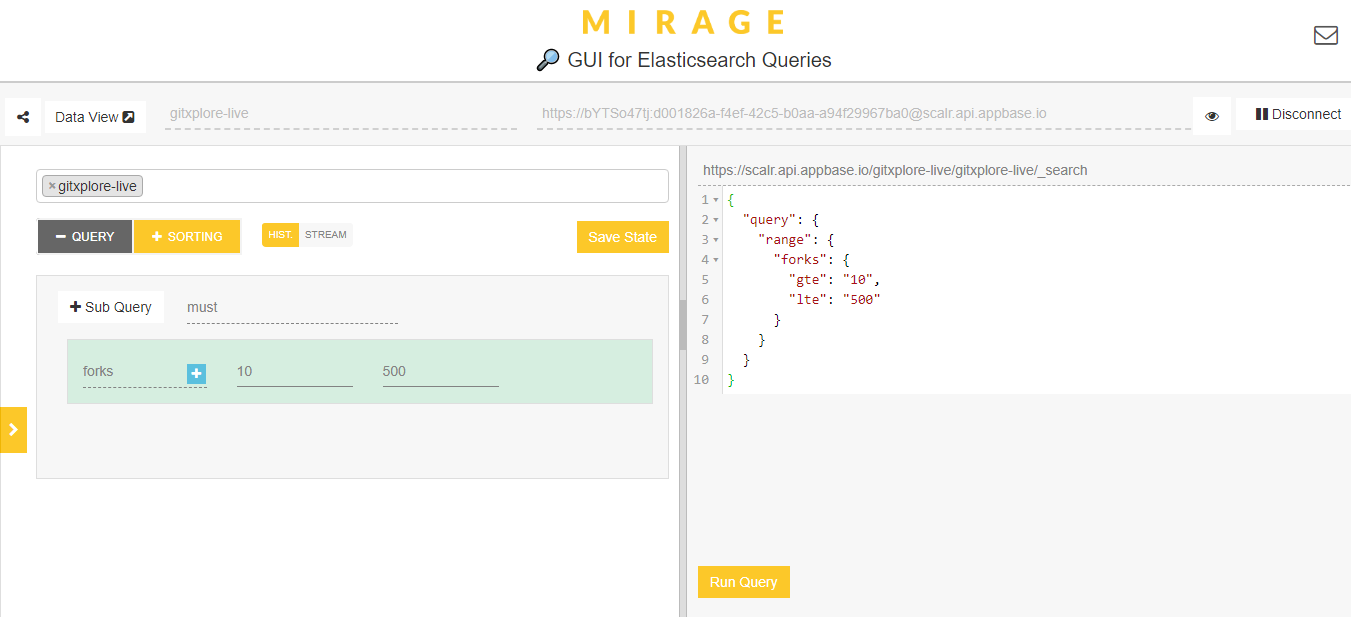Click the blue plus icon beside forks

tap(196, 373)
